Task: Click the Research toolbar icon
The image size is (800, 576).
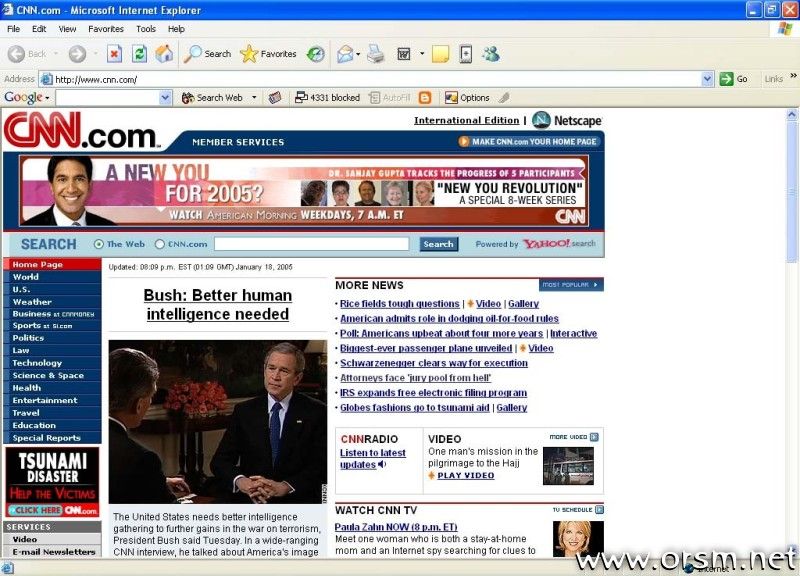Action: click(x=466, y=54)
